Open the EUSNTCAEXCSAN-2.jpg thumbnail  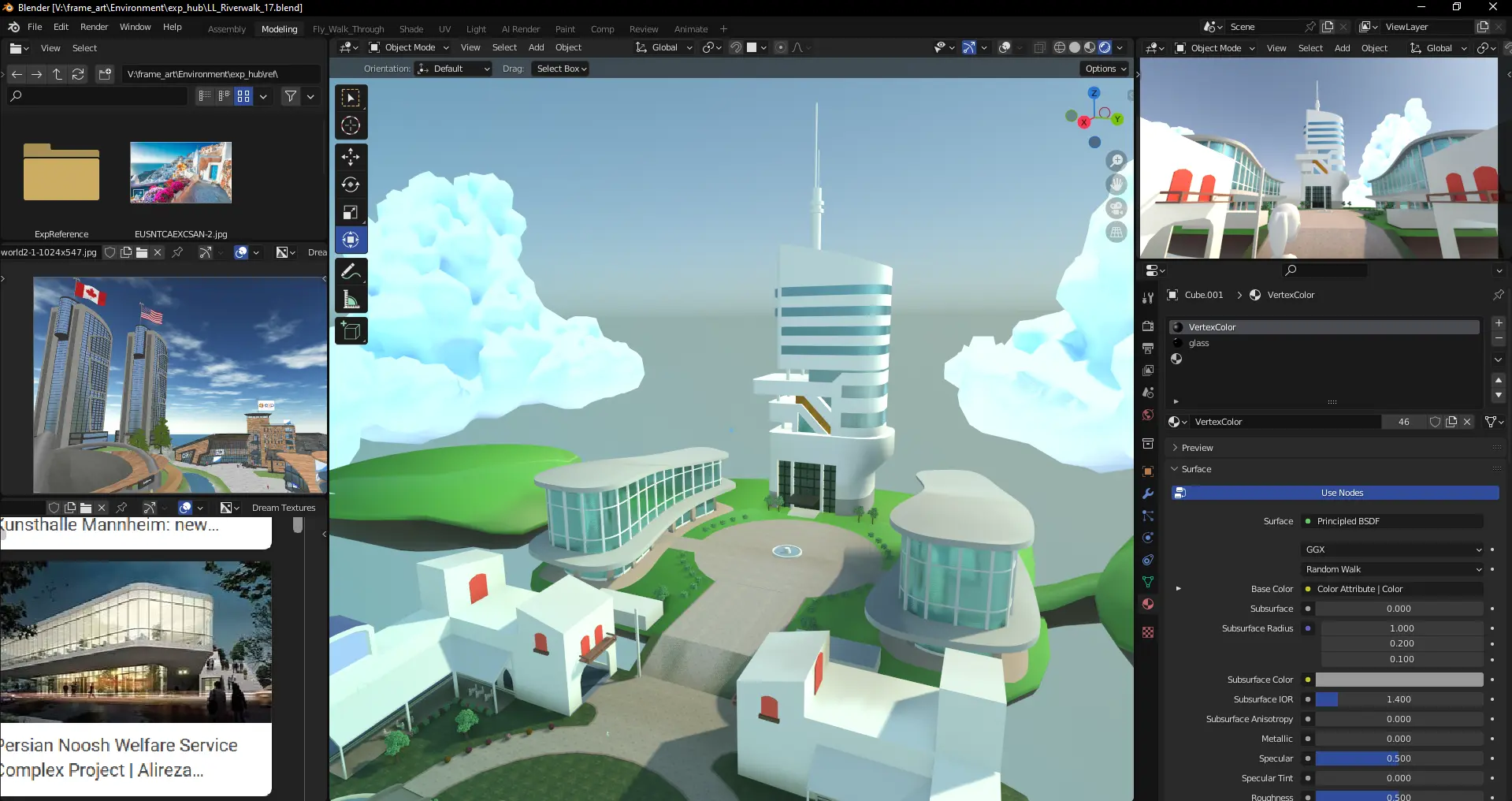(180, 173)
